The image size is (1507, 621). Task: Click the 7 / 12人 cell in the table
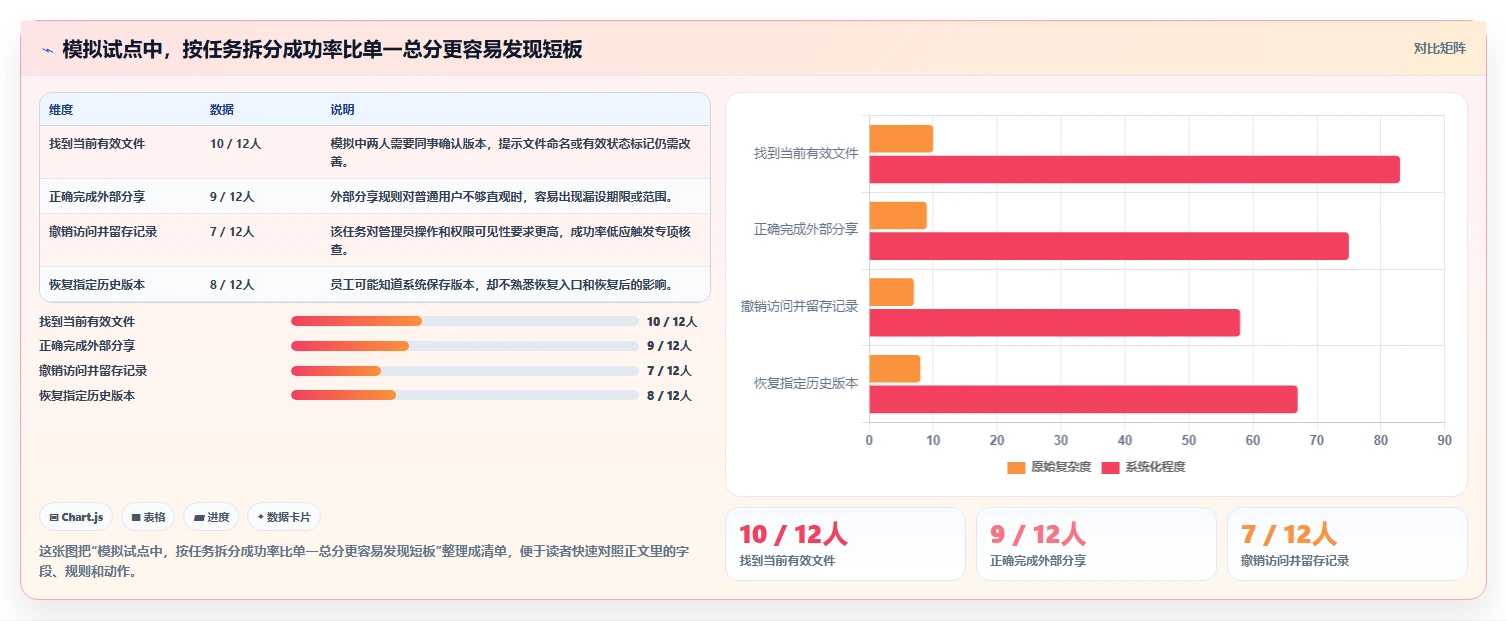232,232
